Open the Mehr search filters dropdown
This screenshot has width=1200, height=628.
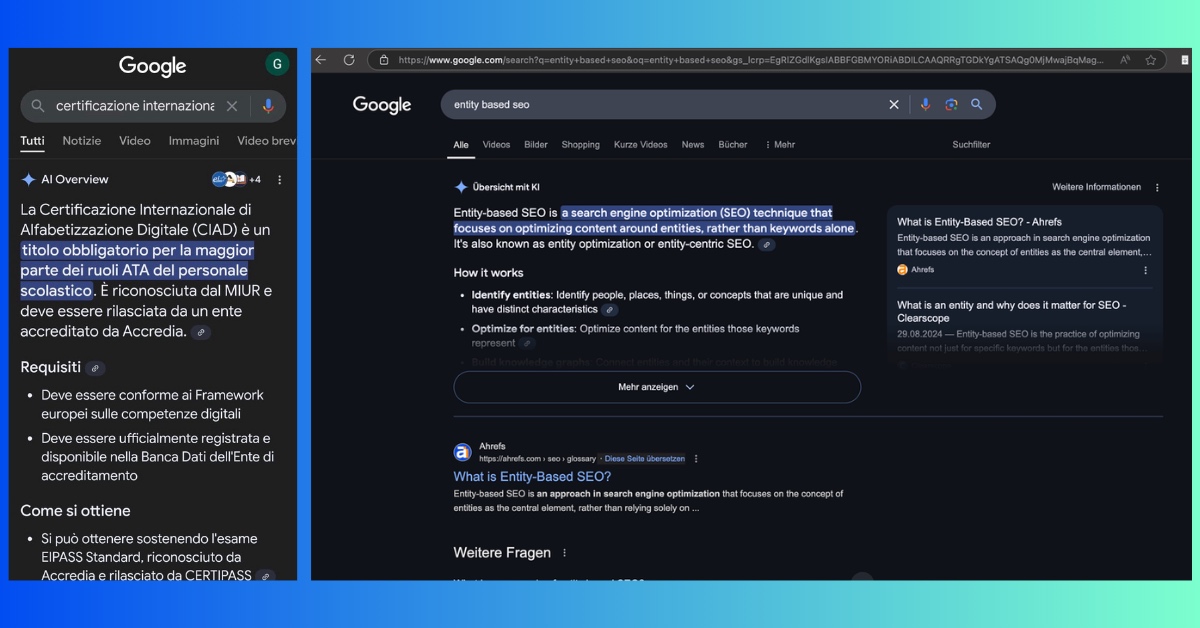click(779, 145)
